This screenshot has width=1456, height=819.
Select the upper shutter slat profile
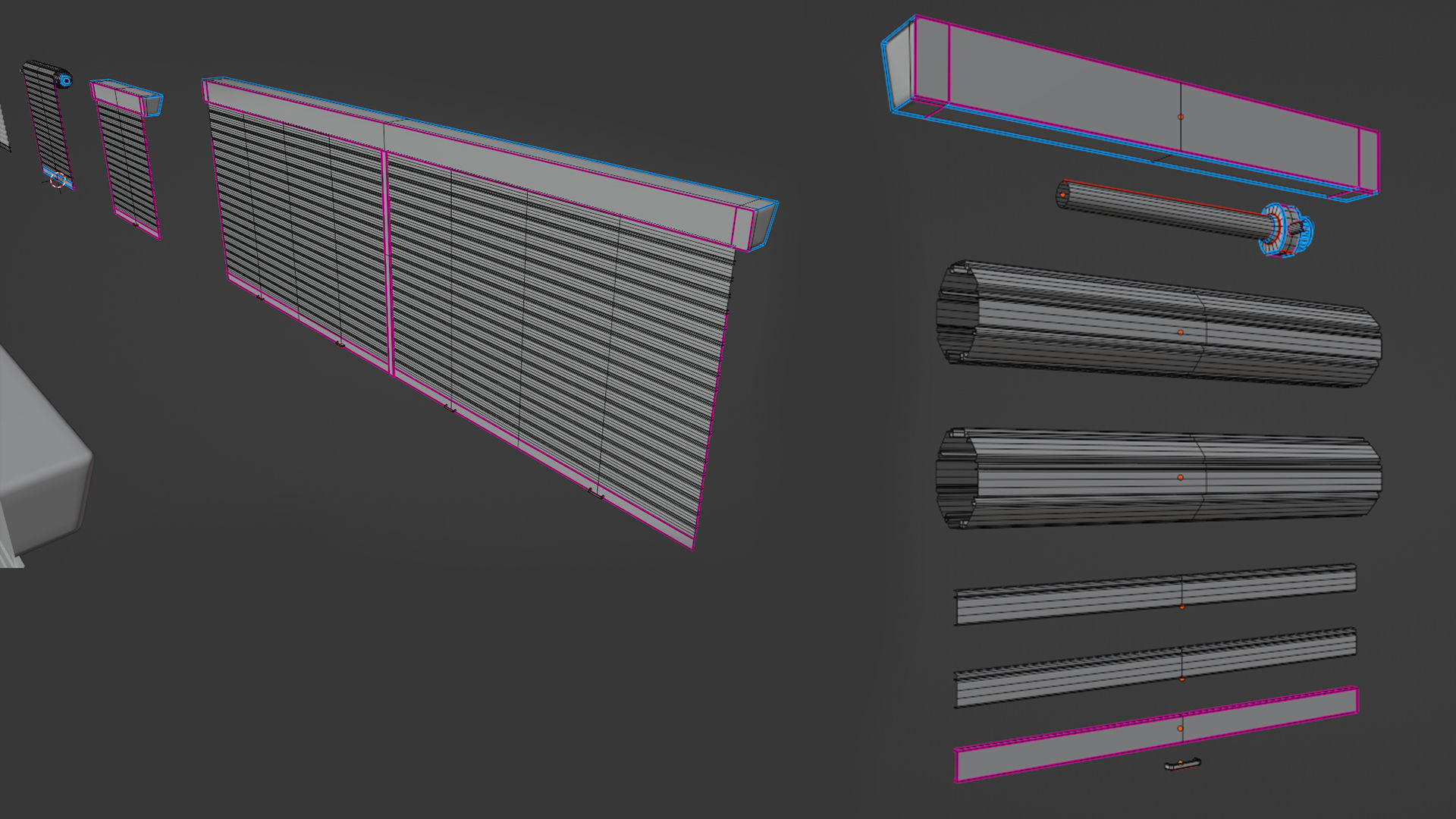[x=1155, y=595]
